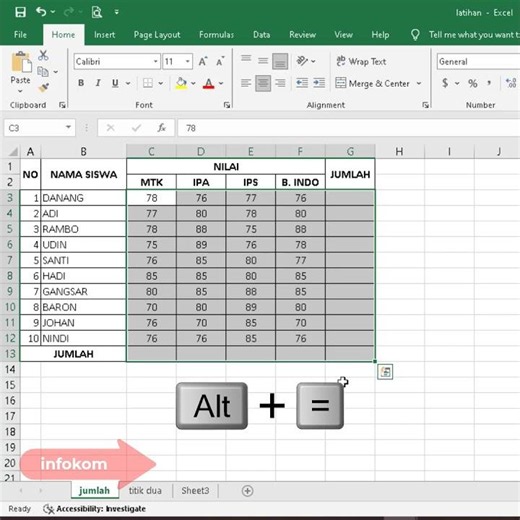Open the File tab
520x520 pixels.
(20, 35)
